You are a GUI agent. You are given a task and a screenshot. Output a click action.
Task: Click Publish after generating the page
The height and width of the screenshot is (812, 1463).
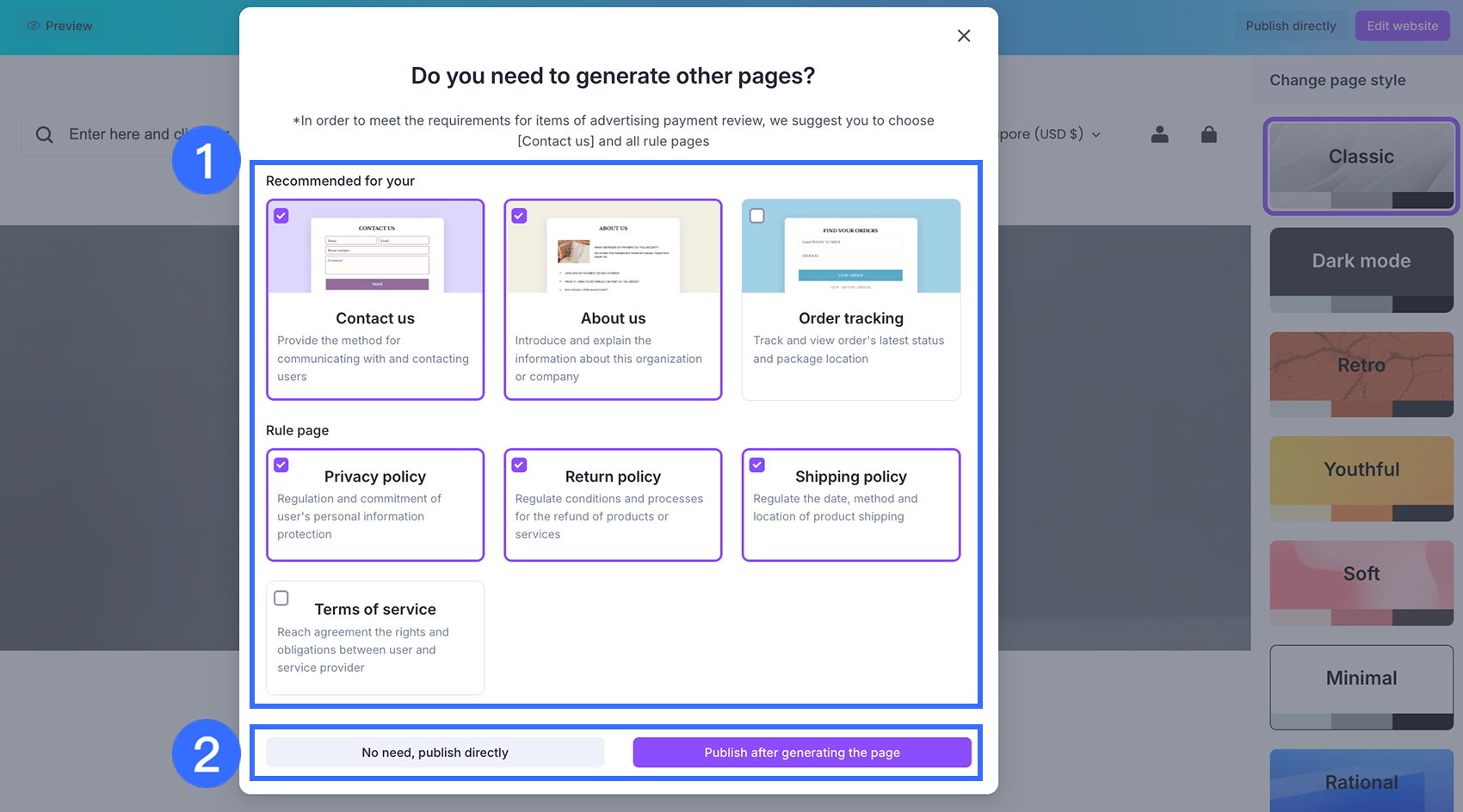(x=802, y=753)
